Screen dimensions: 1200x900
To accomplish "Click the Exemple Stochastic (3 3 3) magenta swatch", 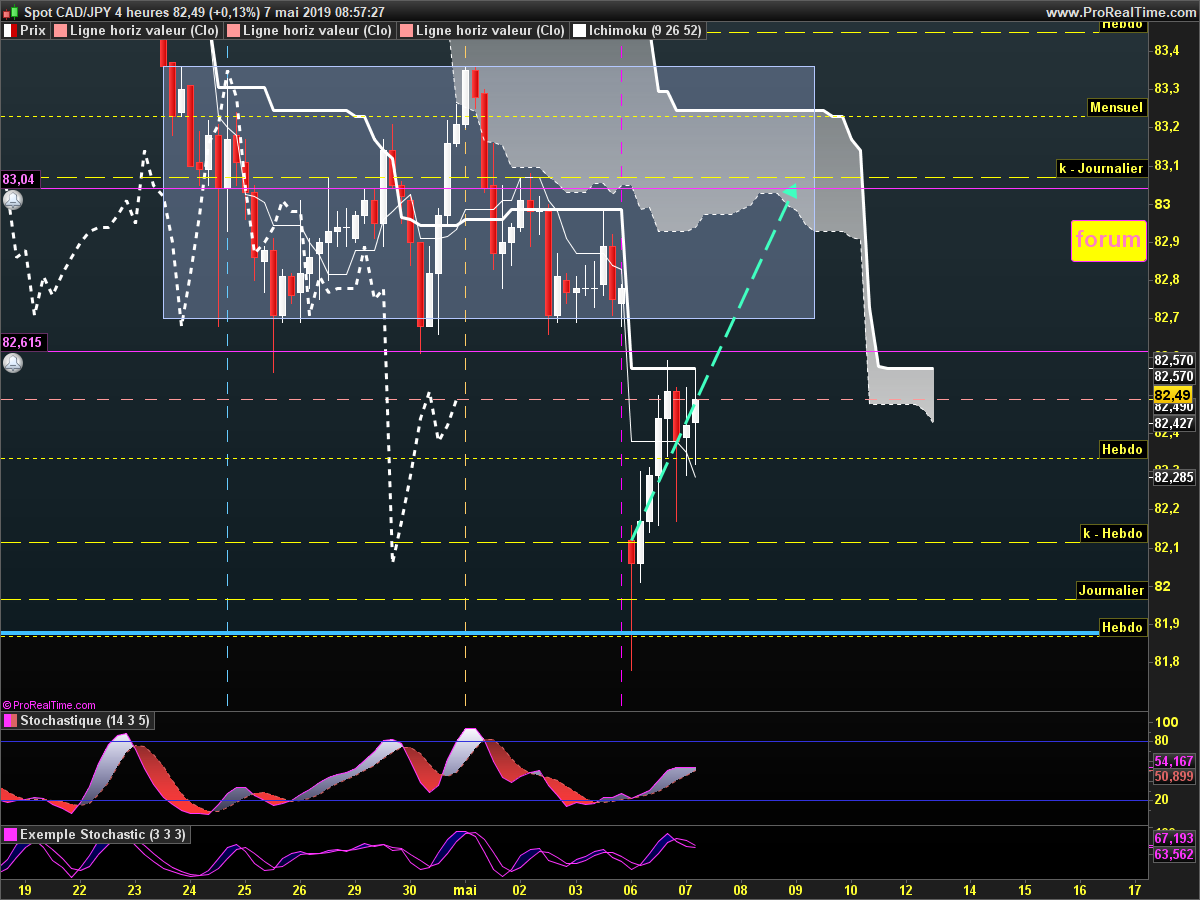I will coord(10,834).
